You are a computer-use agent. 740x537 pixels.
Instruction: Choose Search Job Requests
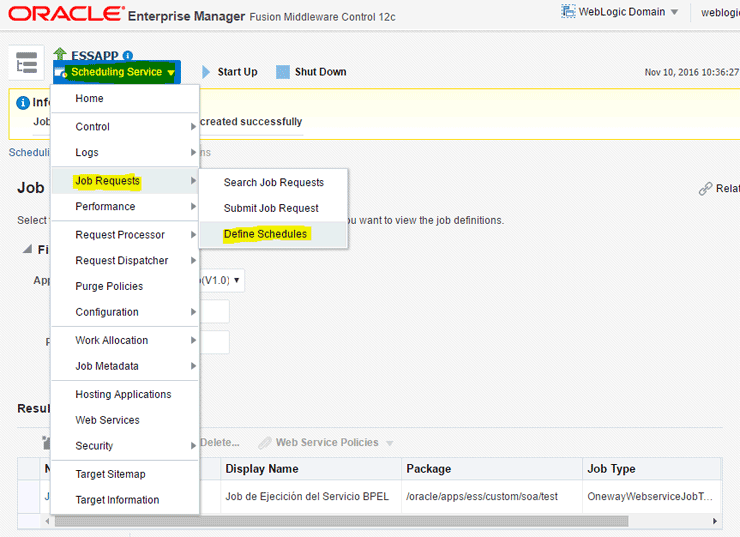(x=274, y=183)
